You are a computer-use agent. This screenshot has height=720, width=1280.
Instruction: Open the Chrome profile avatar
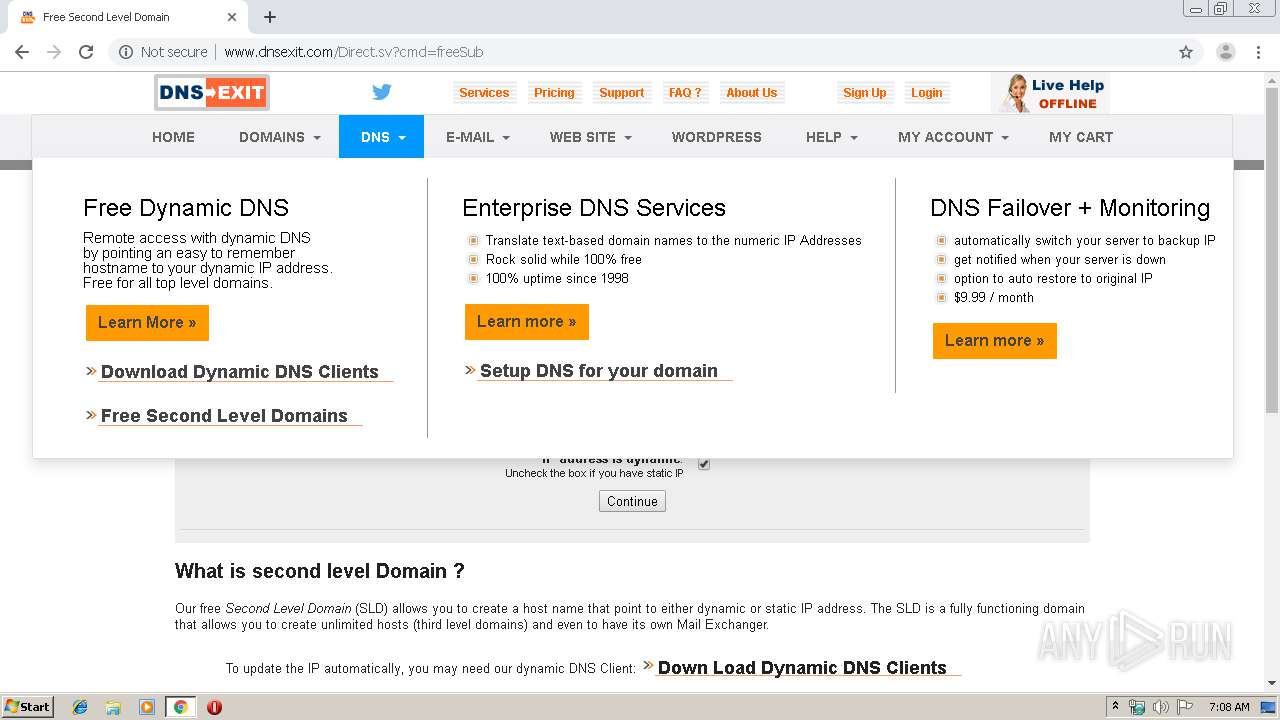[1226, 52]
